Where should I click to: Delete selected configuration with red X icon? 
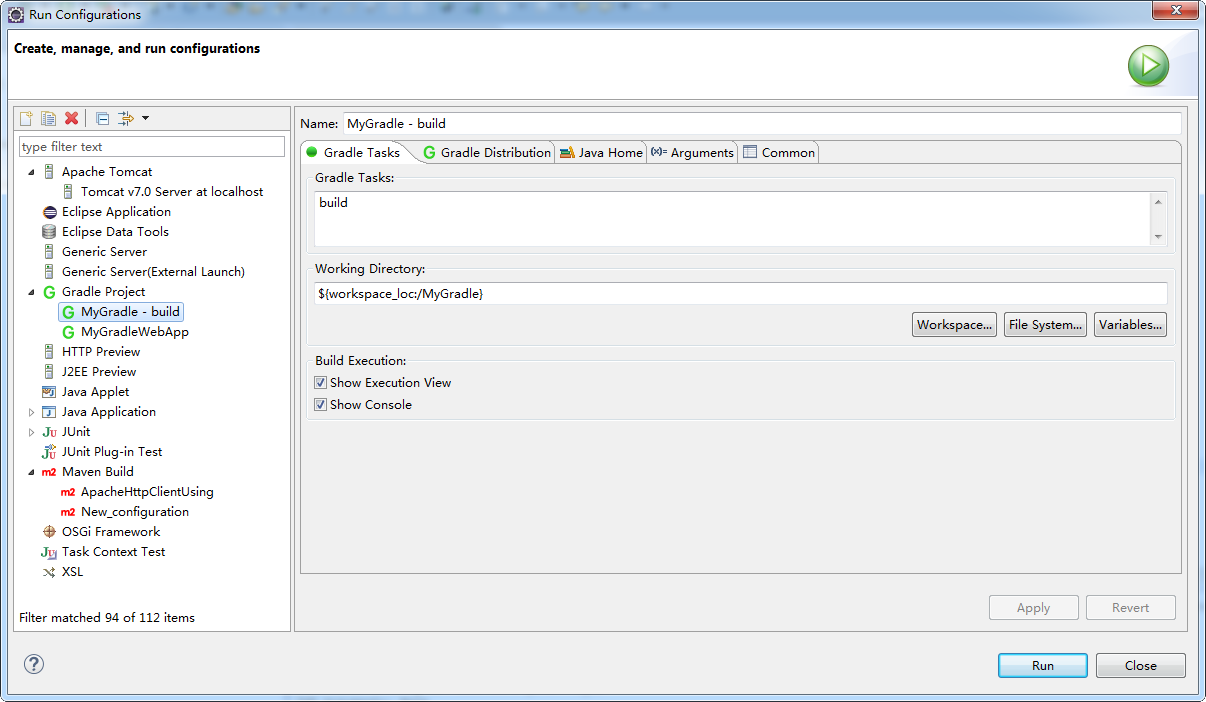pyautogui.click(x=71, y=118)
